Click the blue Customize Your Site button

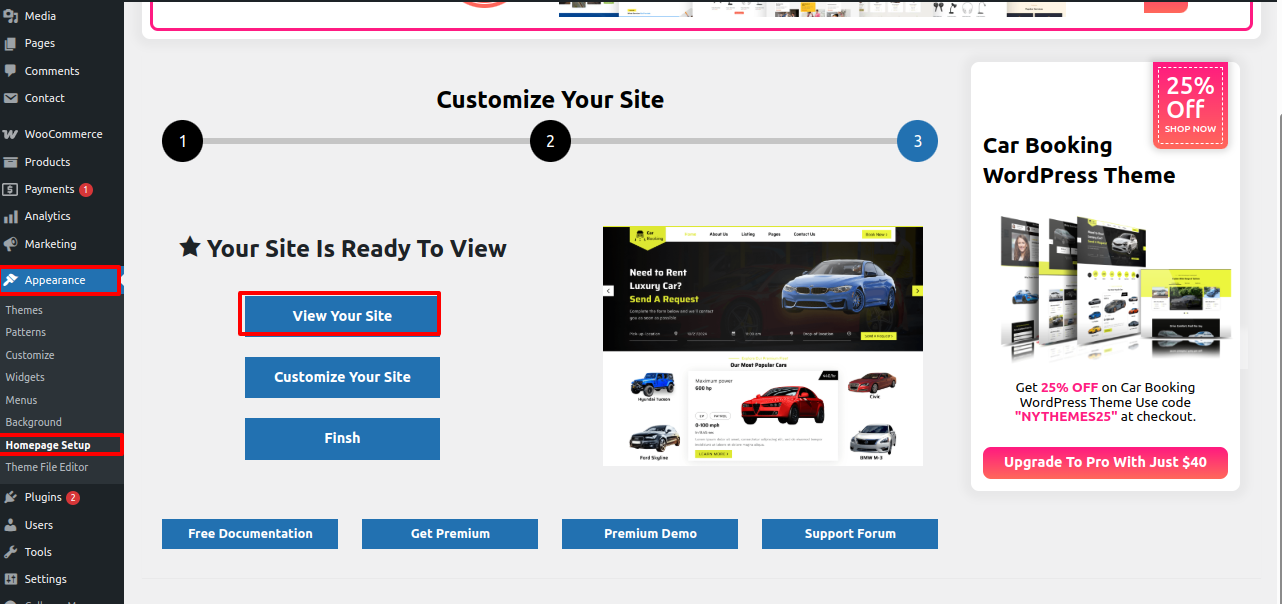342,377
